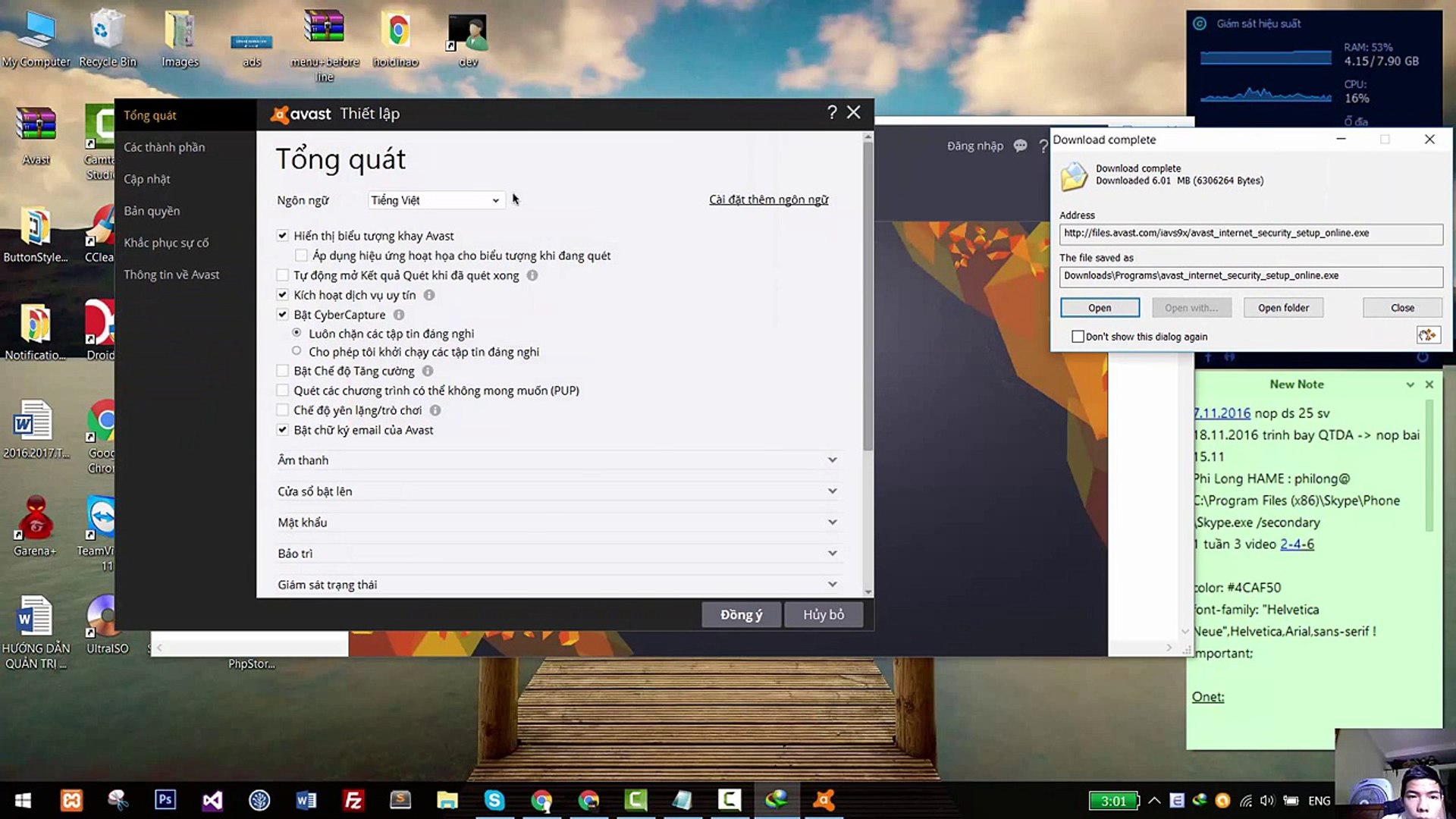Click Close button in Download complete dialog
Image resolution: width=1456 pixels, height=819 pixels.
pos(1402,308)
